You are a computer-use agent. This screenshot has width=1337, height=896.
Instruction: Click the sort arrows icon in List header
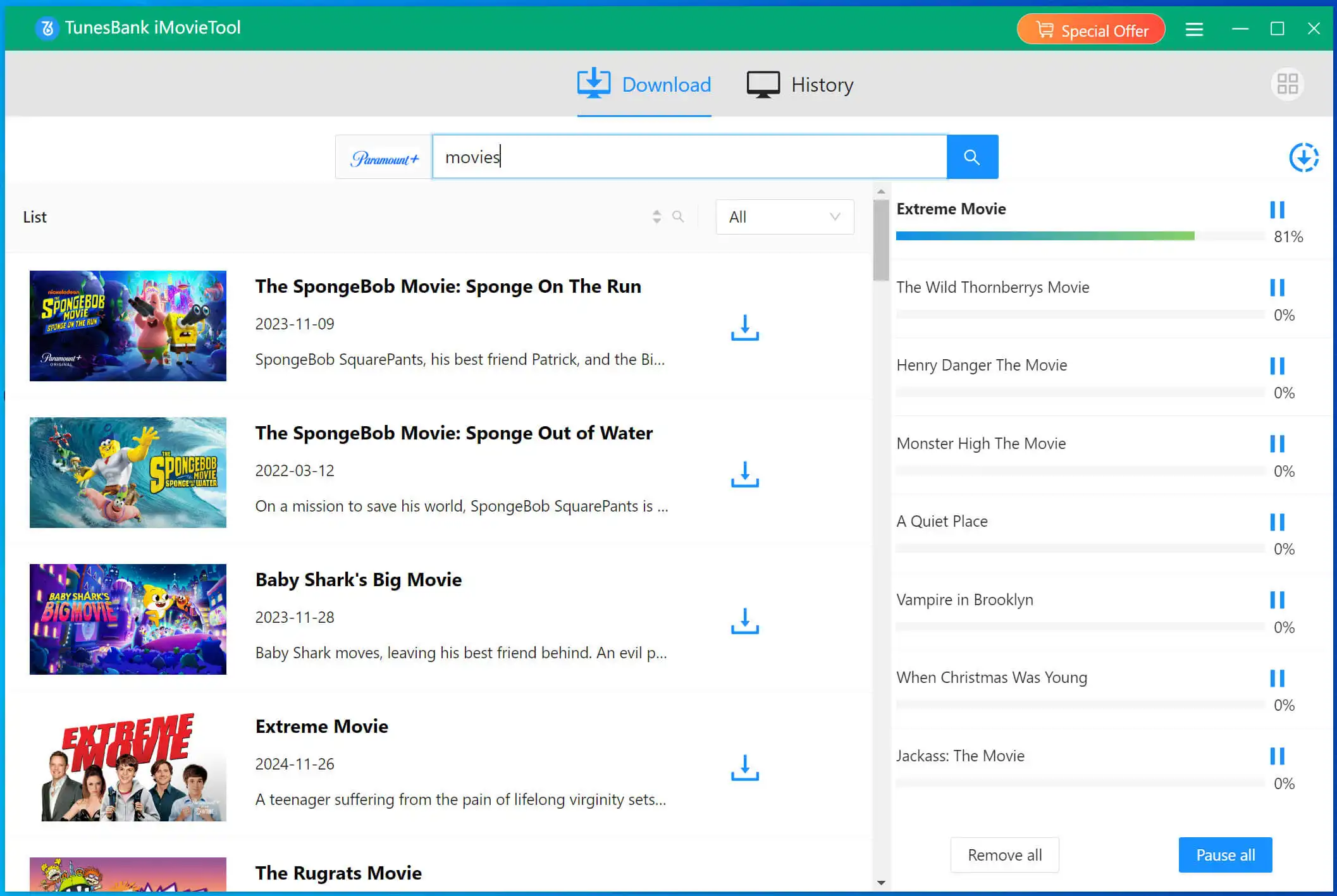656,217
